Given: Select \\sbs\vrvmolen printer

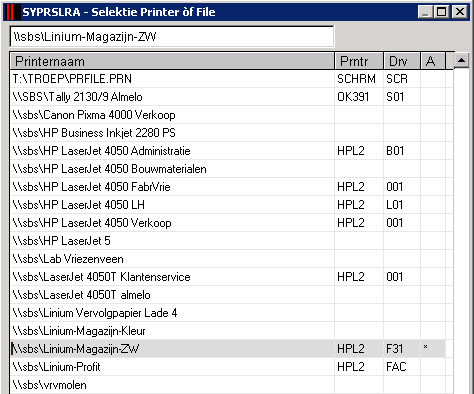Looking at the screenshot, I should coord(228,385).
